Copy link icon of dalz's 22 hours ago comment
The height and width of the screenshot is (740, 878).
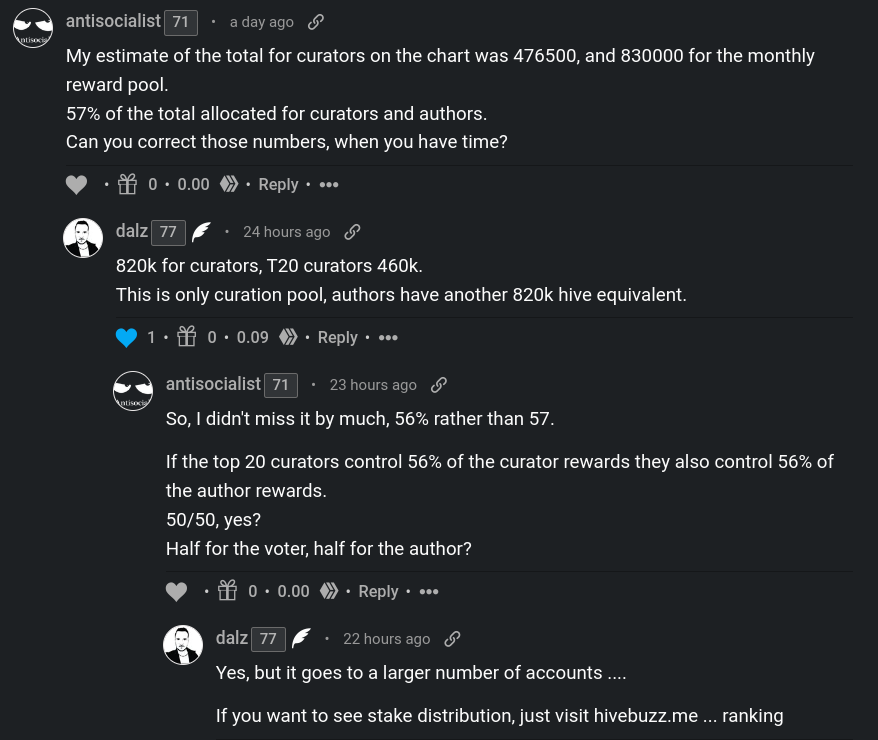point(452,639)
